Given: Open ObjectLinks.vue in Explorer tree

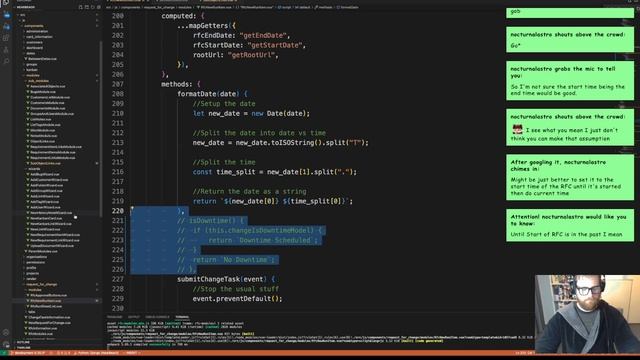Looking at the screenshot, I should pyautogui.click(x=40, y=141).
